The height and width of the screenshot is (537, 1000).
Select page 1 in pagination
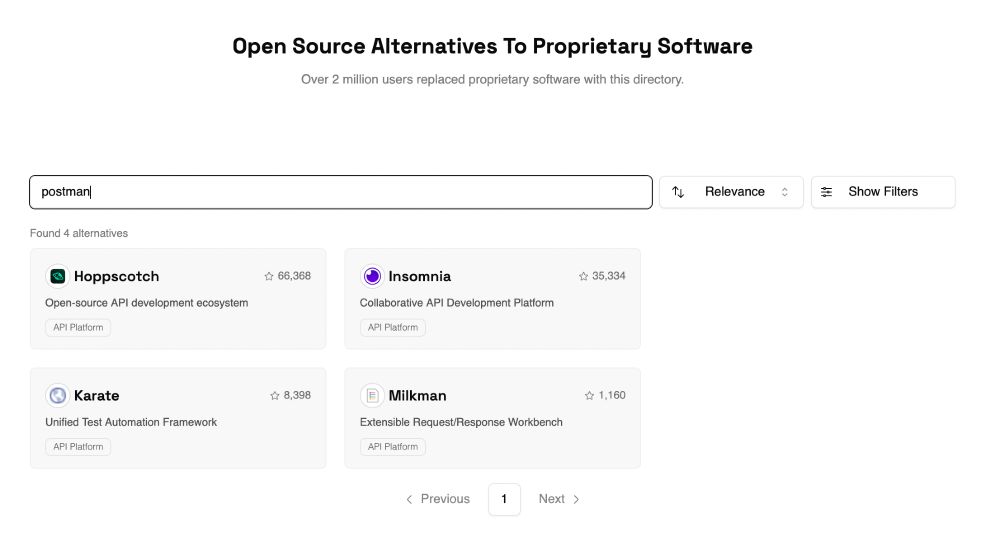[x=504, y=499]
